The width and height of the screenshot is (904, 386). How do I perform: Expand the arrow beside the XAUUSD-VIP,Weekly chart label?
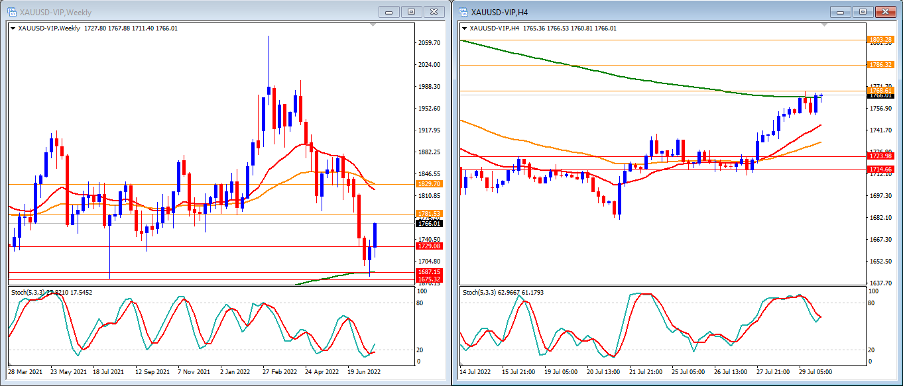(13, 28)
